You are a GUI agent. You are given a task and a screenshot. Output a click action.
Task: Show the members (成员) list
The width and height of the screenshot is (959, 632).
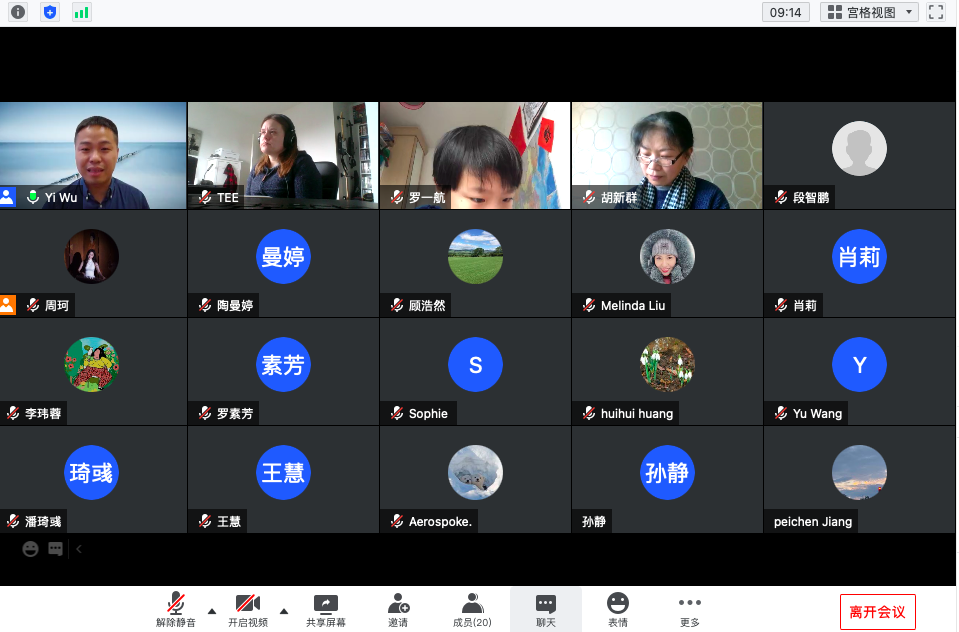click(472, 610)
